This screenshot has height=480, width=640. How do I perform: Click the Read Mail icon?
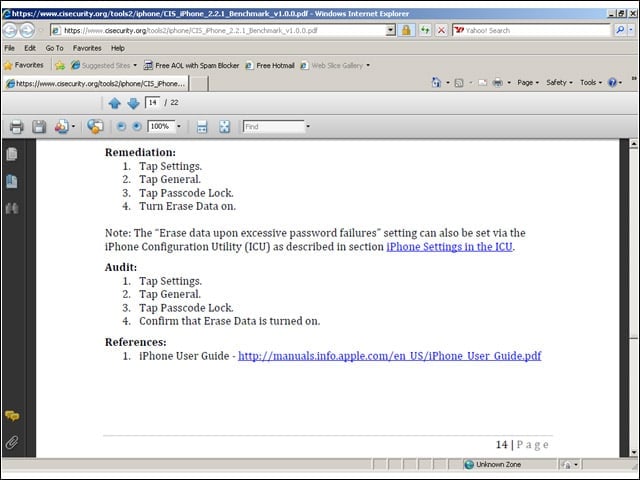point(482,83)
